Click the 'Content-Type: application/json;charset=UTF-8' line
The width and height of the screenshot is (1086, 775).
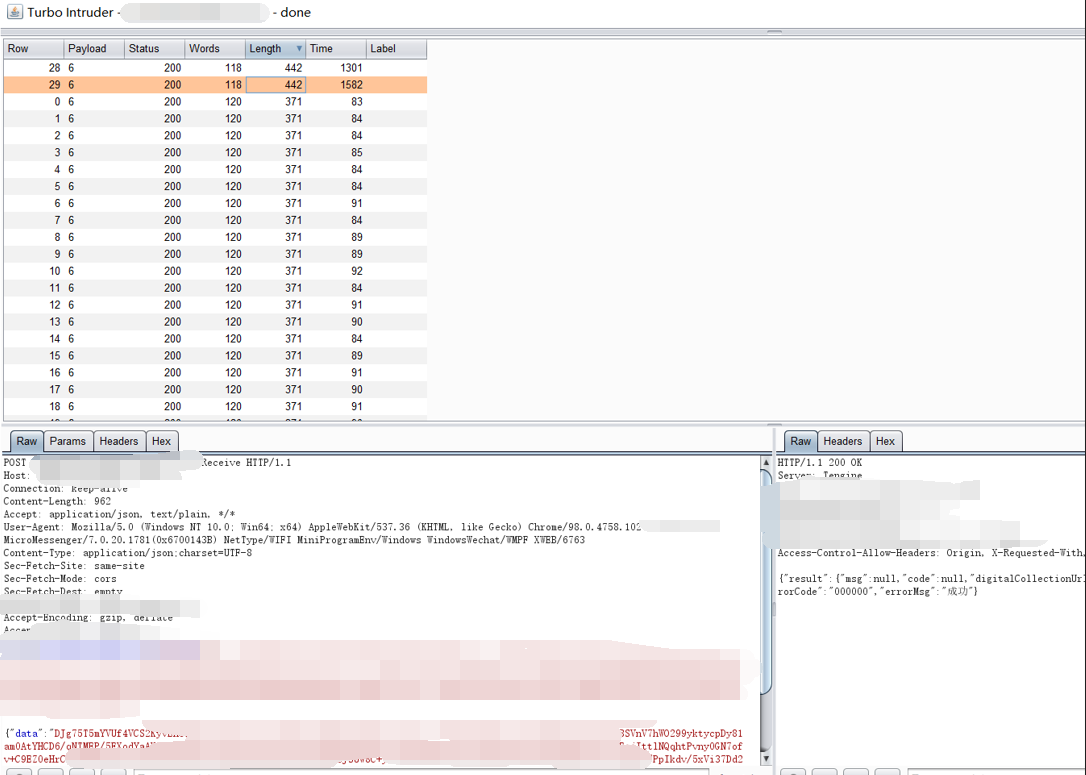pos(127,553)
